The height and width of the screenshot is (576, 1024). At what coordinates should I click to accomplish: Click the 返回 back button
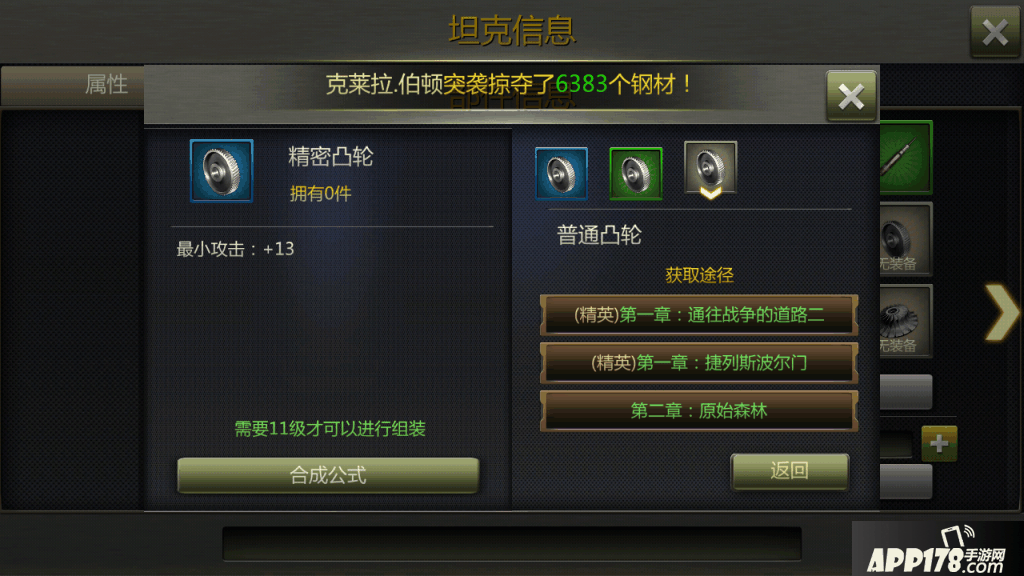coord(790,471)
